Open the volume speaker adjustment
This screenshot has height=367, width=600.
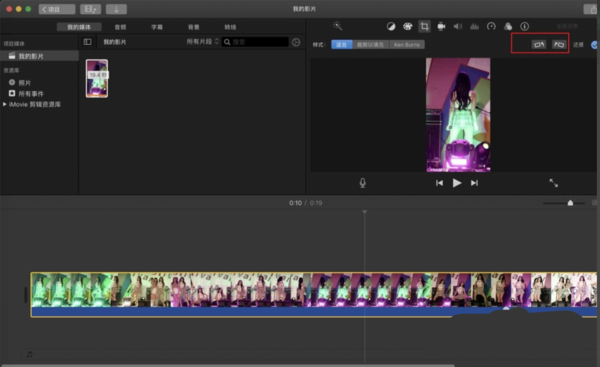pyautogui.click(x=458, y=26)
